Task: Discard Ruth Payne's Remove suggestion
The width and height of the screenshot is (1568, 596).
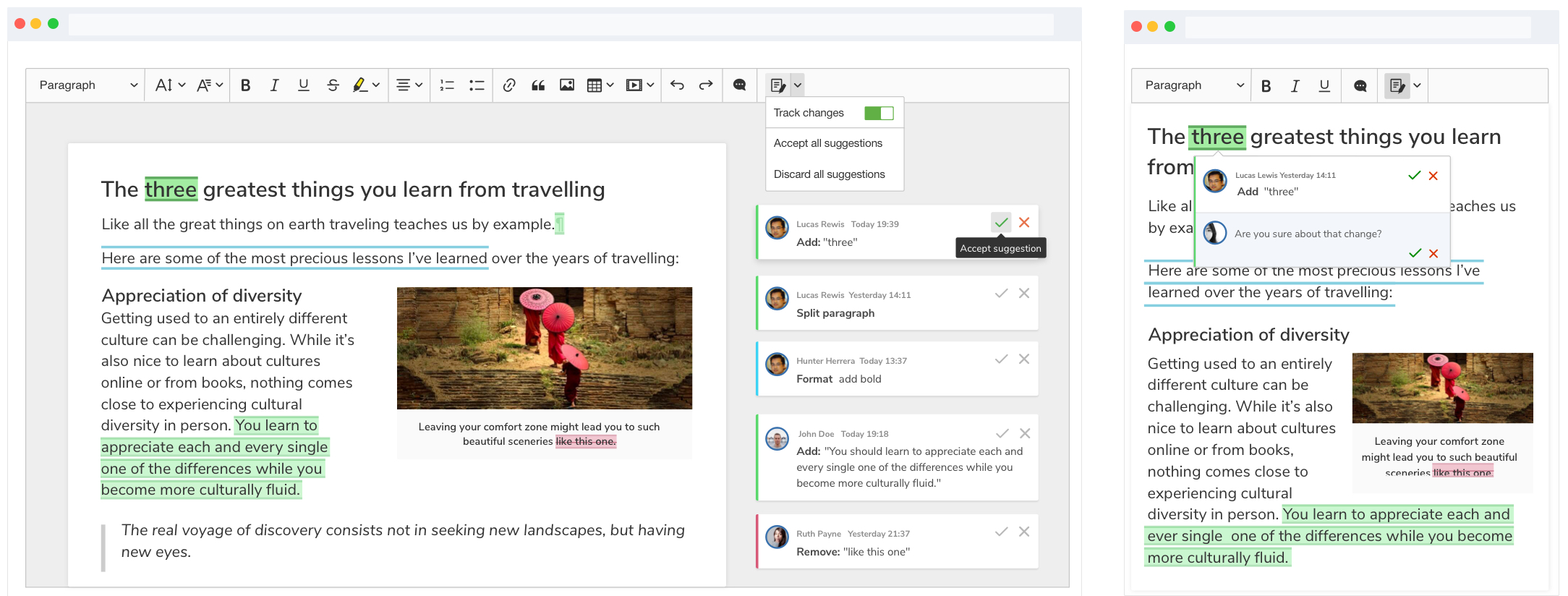Action: click(1024, 532)
